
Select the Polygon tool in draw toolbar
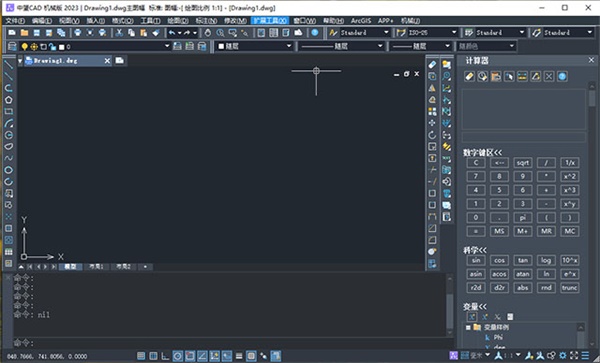(8, 100)
